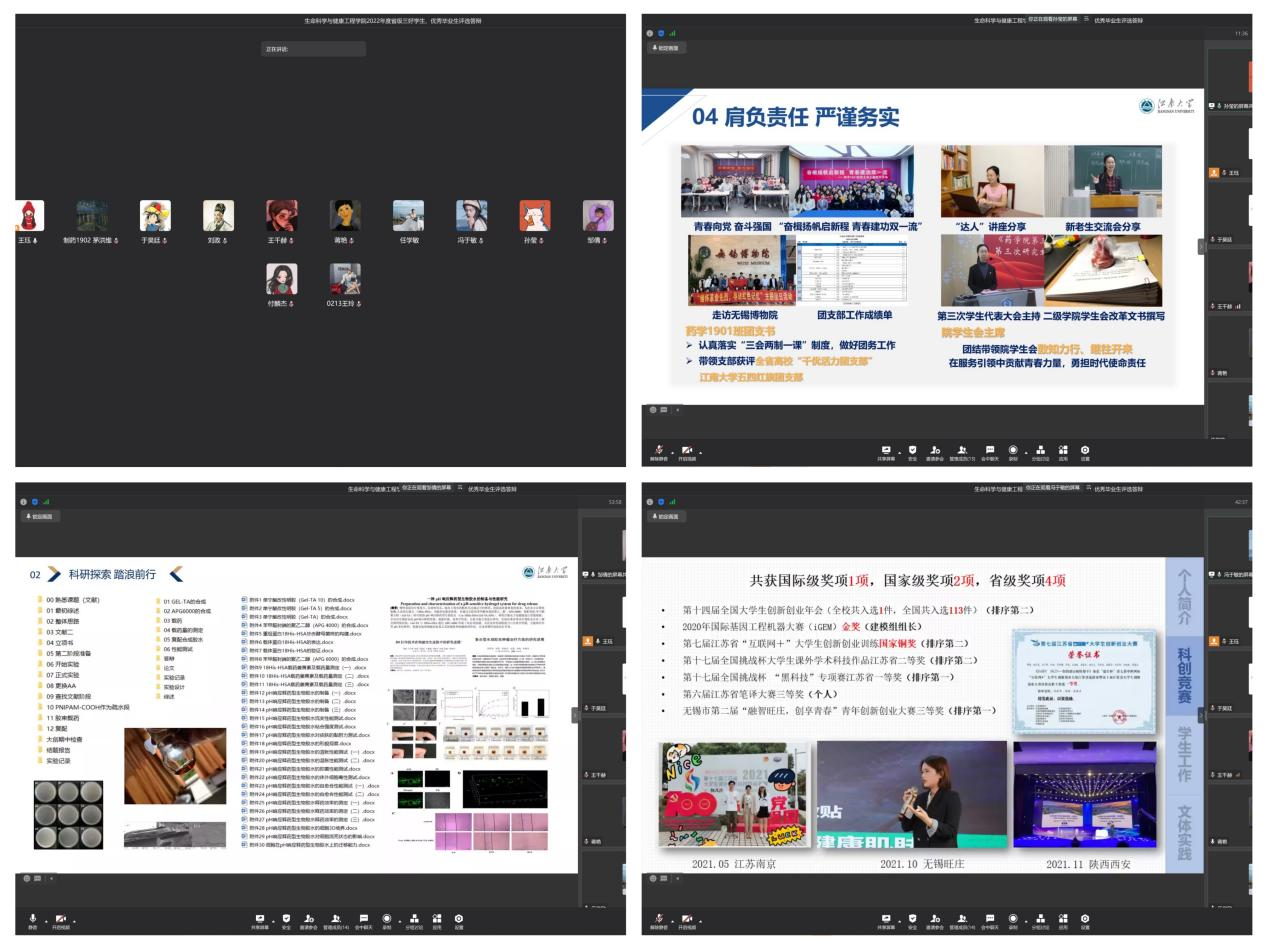Click Record icon in bottom-right meeting toolbar
1268x951 pixels.
tap(1013, 919)
